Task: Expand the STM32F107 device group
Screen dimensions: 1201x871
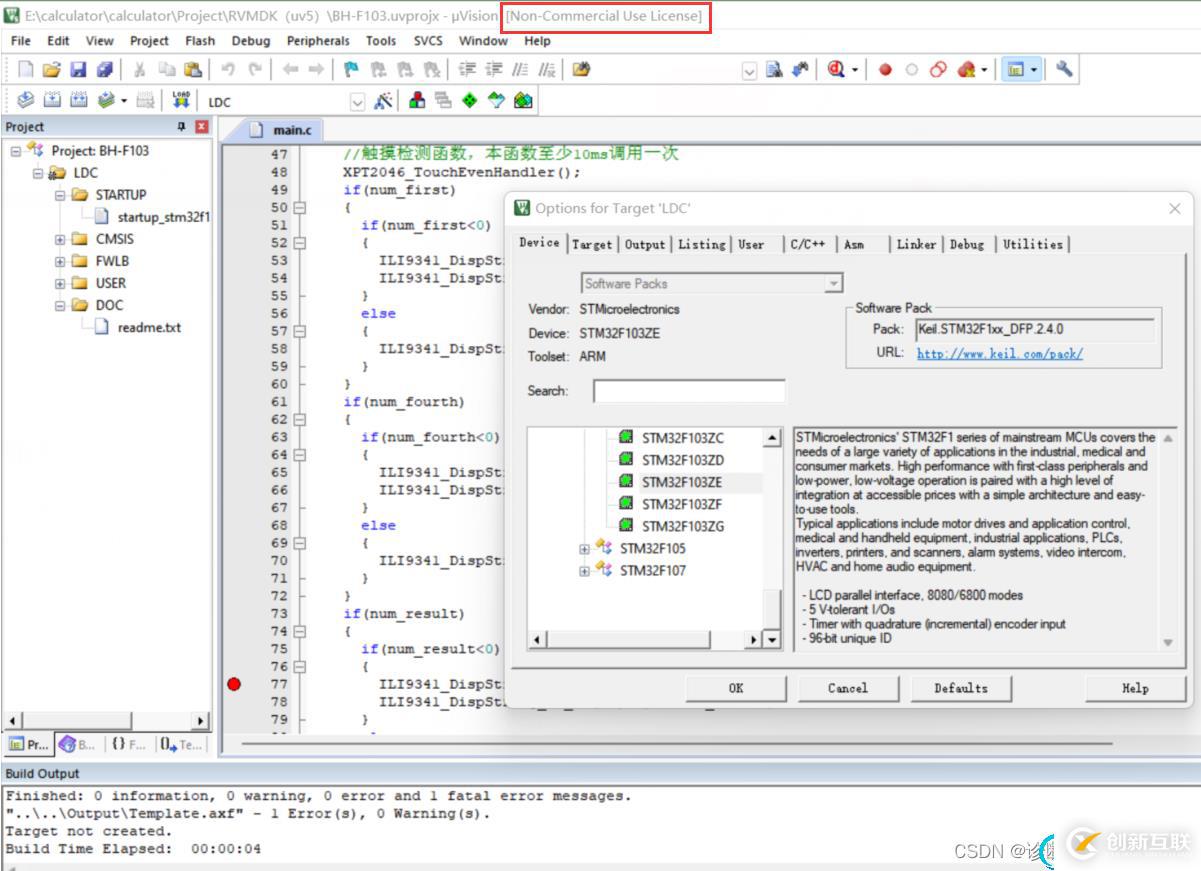Action: click(584, 571)
